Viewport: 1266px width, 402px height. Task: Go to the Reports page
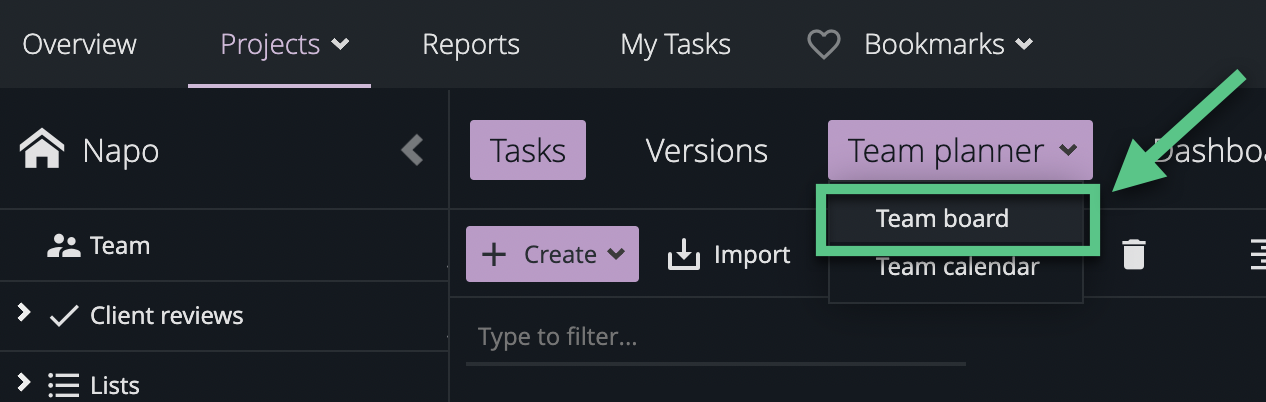click(x=471, y=45)
